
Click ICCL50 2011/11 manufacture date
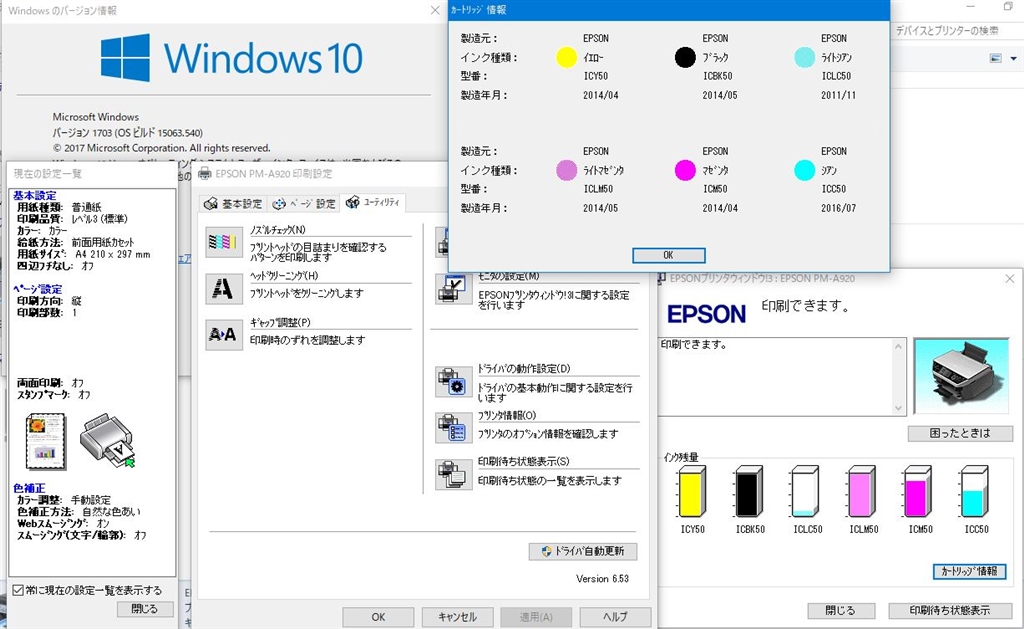tap(839, 95)
